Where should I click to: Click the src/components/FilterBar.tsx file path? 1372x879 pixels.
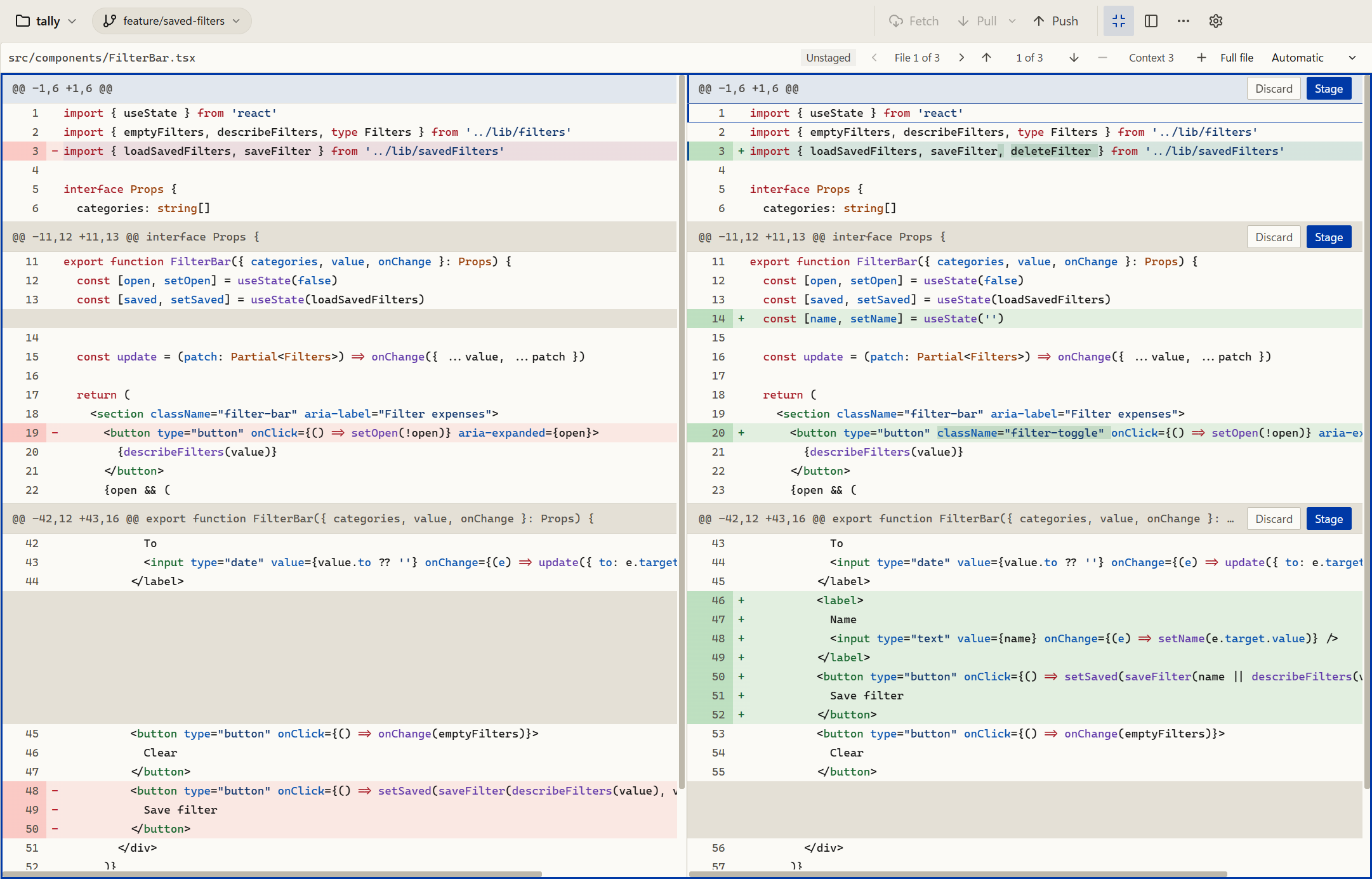102,58
